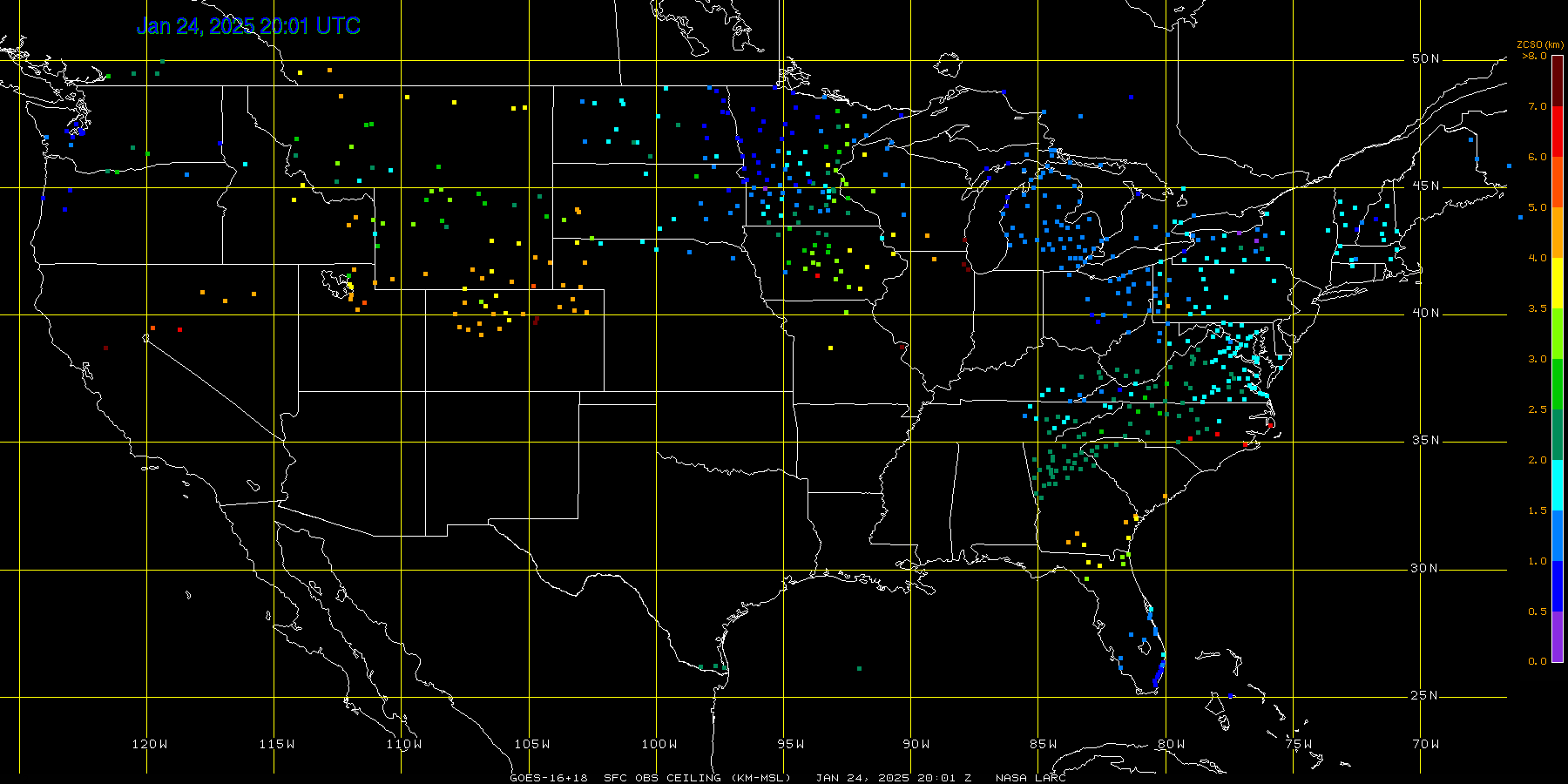Click the "90 W" longitude label
The width and height of the screenshot is (1568, 784).
[x=916, y=744]
